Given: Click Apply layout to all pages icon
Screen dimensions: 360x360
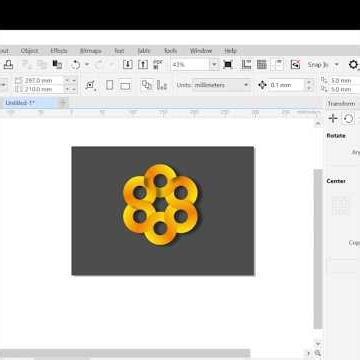Looking at the screenshot, I should [x=147, y=85].
